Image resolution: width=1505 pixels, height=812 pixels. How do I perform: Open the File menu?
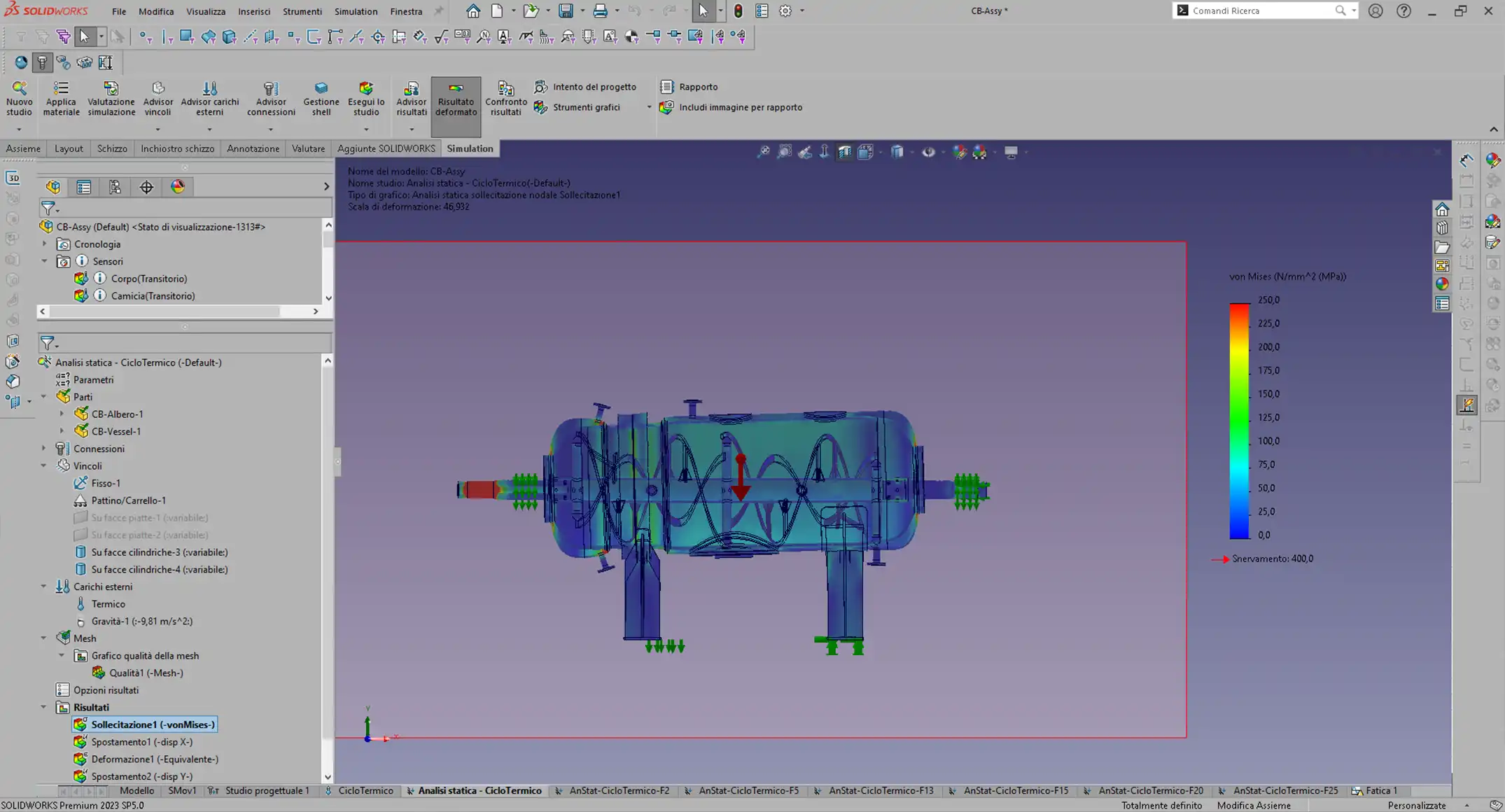(x=119, y=11)
